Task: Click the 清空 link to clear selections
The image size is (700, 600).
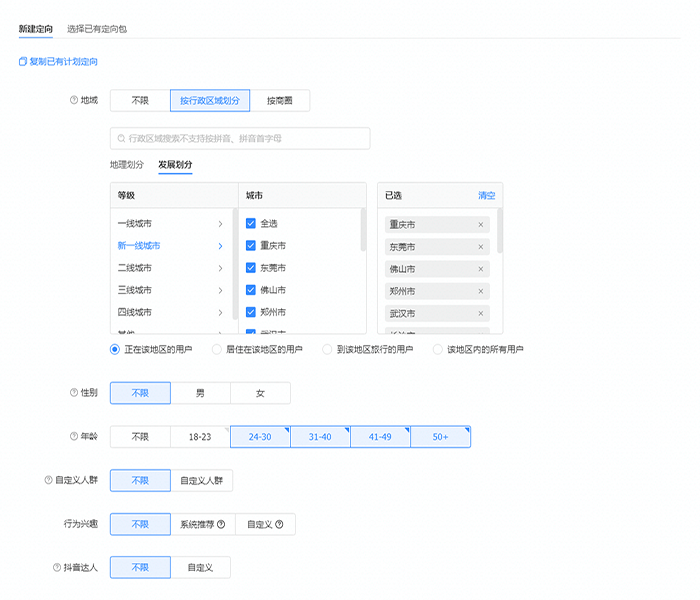Action: (486, 196)
